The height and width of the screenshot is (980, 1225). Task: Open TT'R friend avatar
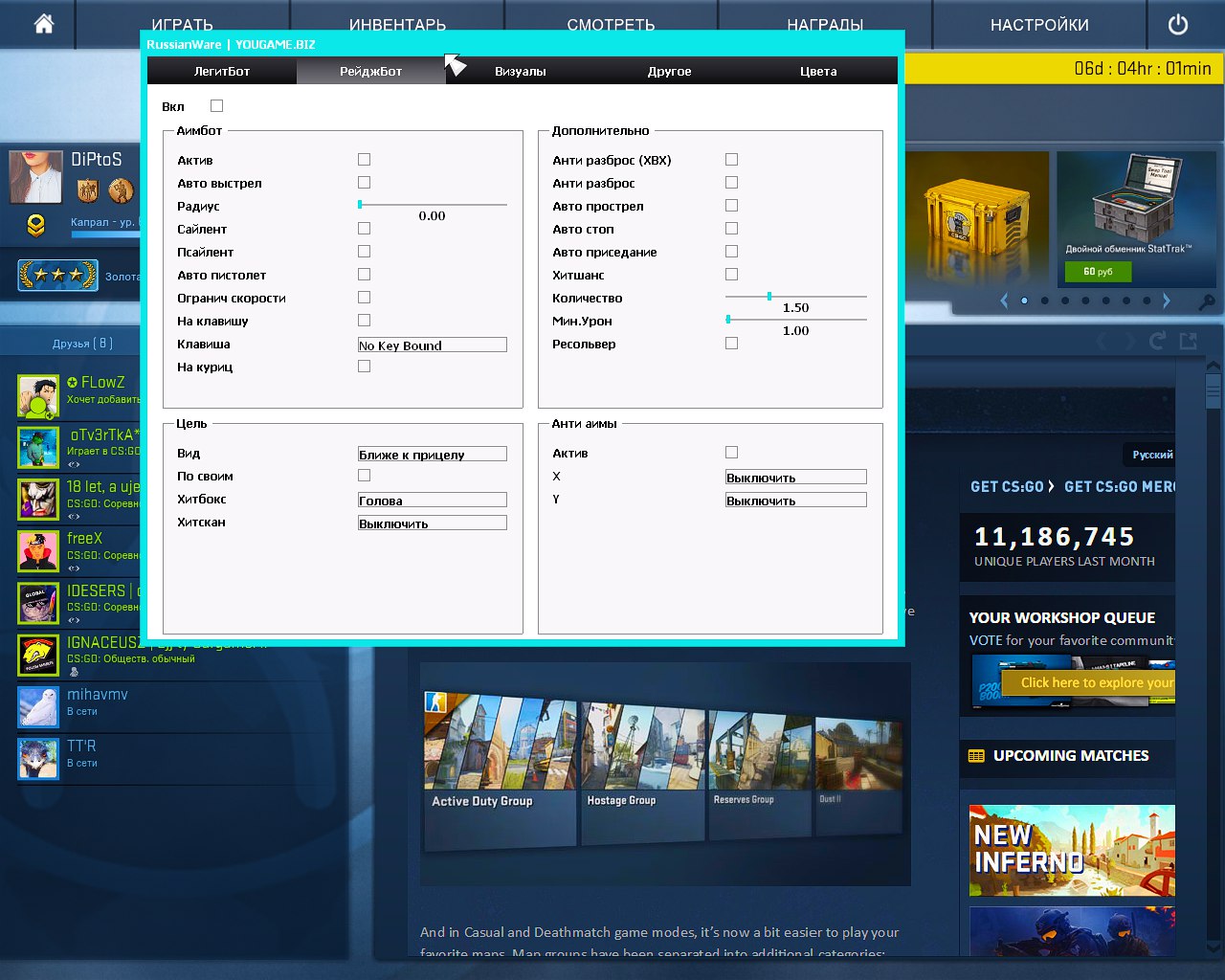pos(38,758)
